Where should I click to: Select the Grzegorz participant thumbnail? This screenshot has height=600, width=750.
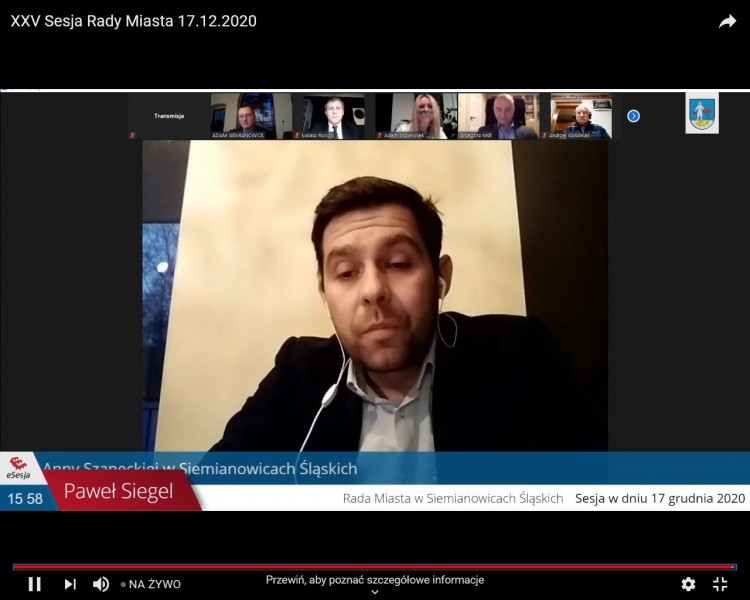[x=498, y=116]
